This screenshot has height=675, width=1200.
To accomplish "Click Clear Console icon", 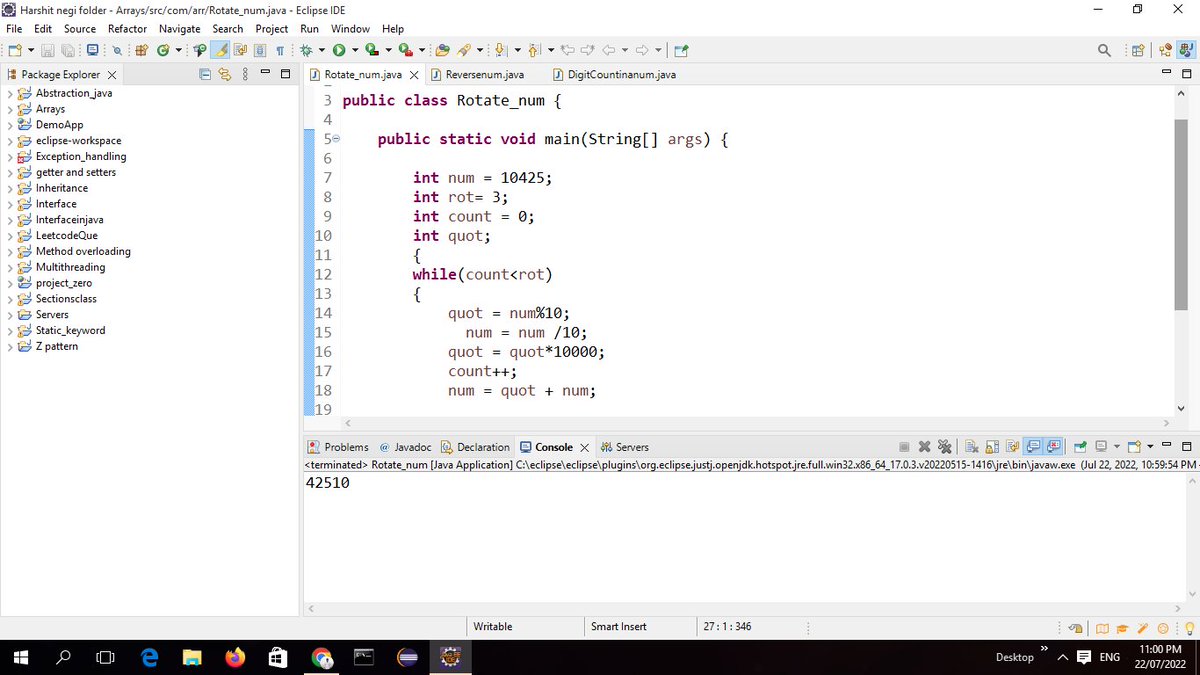I will [x=972, y=447].
